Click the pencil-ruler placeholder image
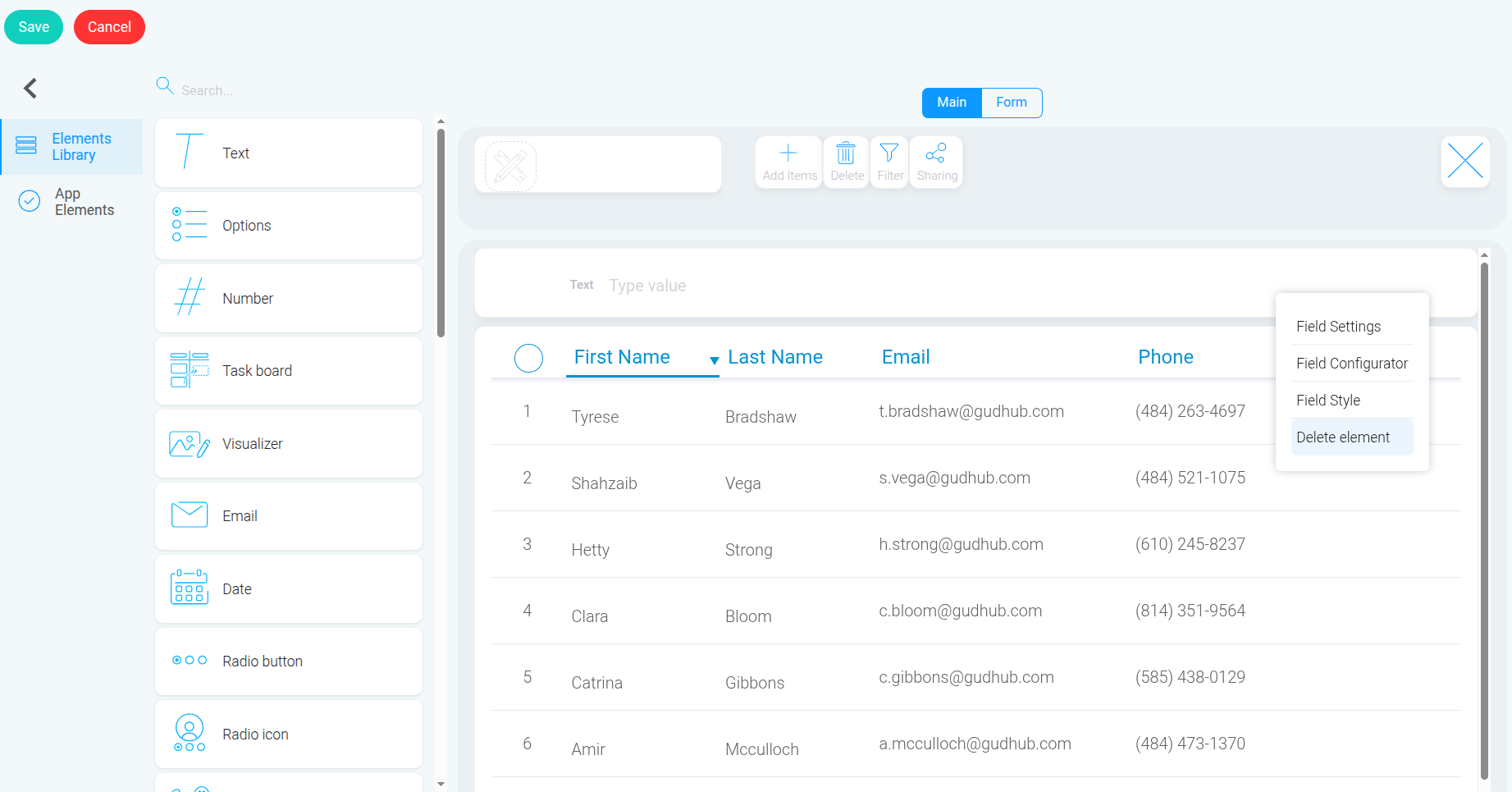 510,167
